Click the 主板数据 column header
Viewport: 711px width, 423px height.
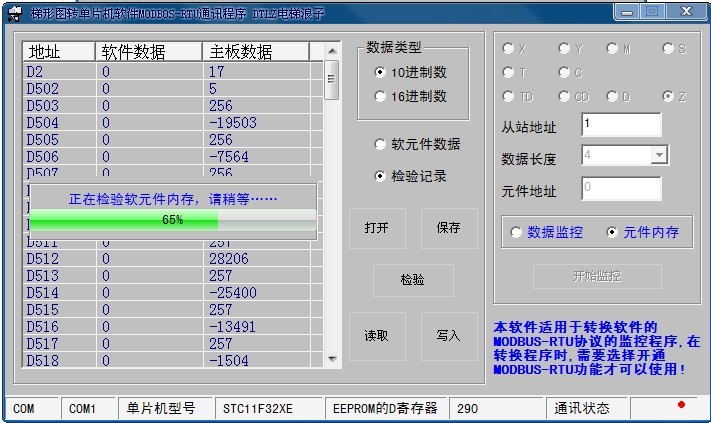click(255, 52)
